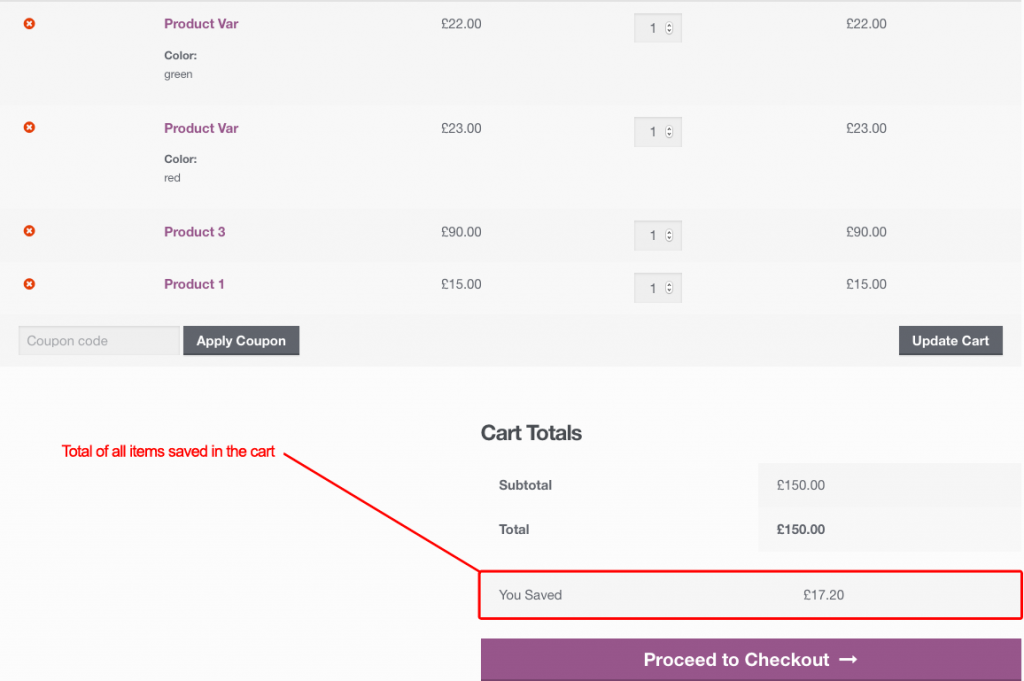Remove the red Product Var from cart
The image size is (1024, 681).
tap(28, 127)
